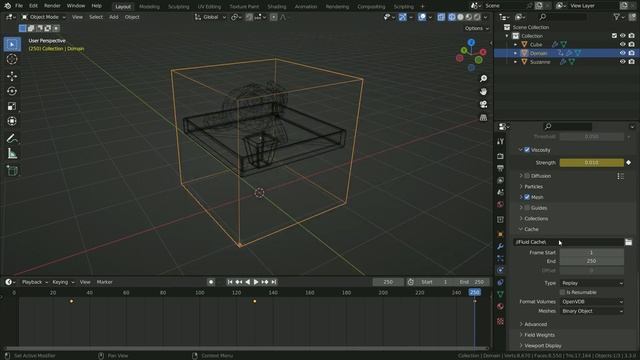Open the viewport Options popover
The height and width of the screenshot is (360, 640).
(x=476, y=28)
